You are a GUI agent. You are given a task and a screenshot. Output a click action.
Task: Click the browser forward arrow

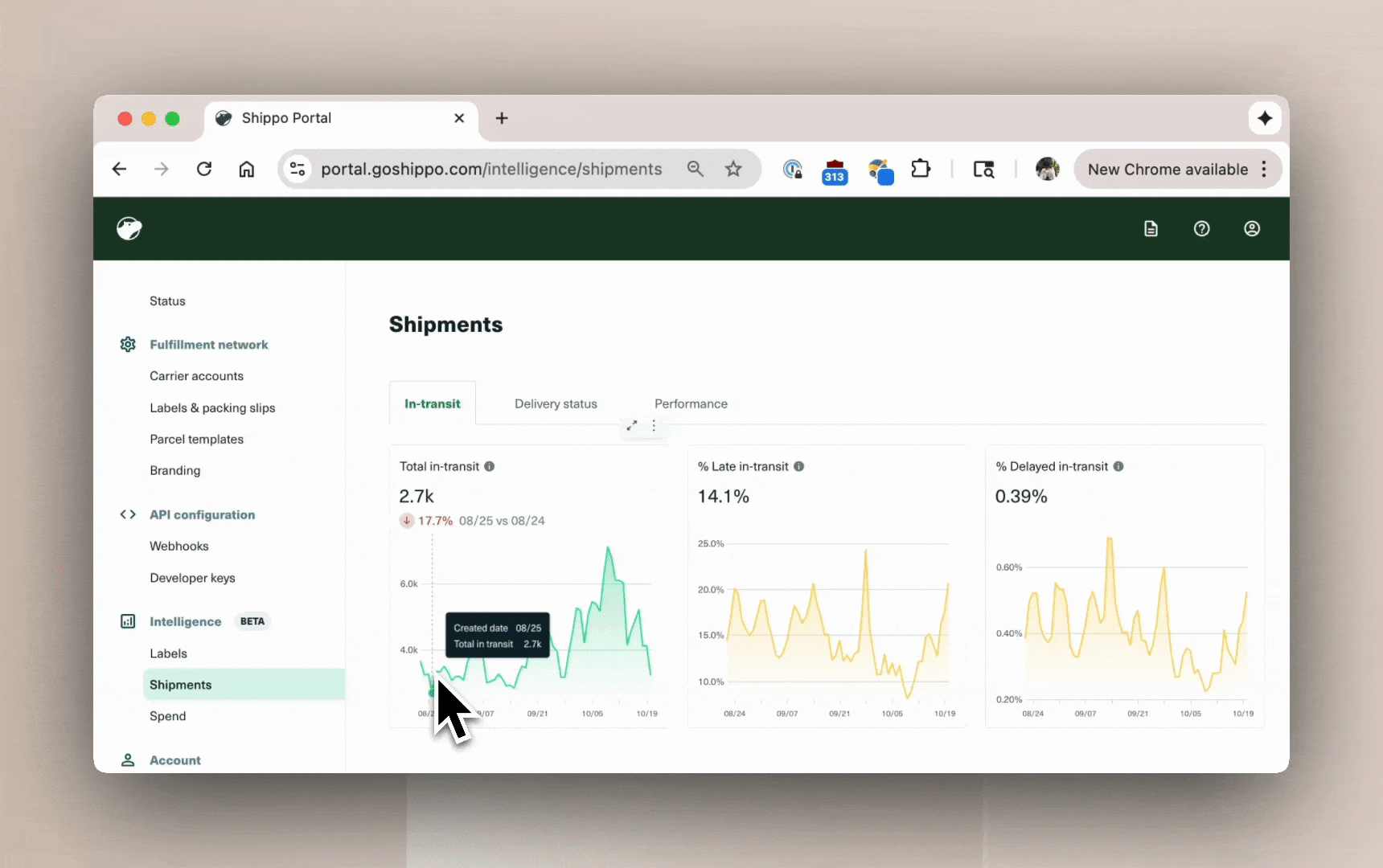162,169
